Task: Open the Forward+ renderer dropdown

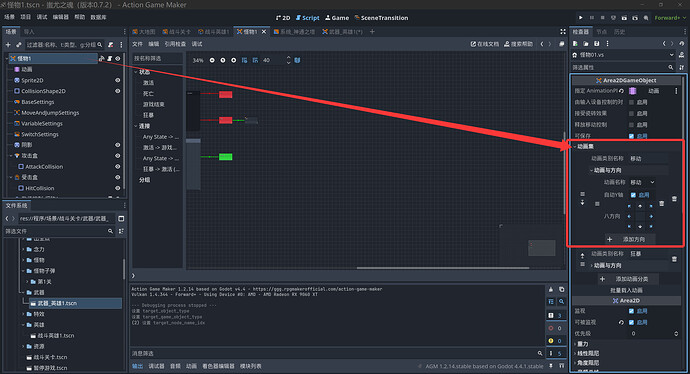Action: [670, 18]
